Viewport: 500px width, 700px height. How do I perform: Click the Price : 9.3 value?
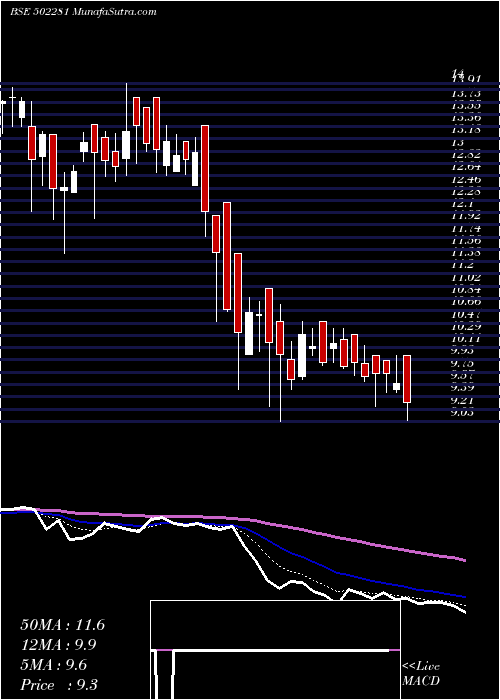pos(59,685)
